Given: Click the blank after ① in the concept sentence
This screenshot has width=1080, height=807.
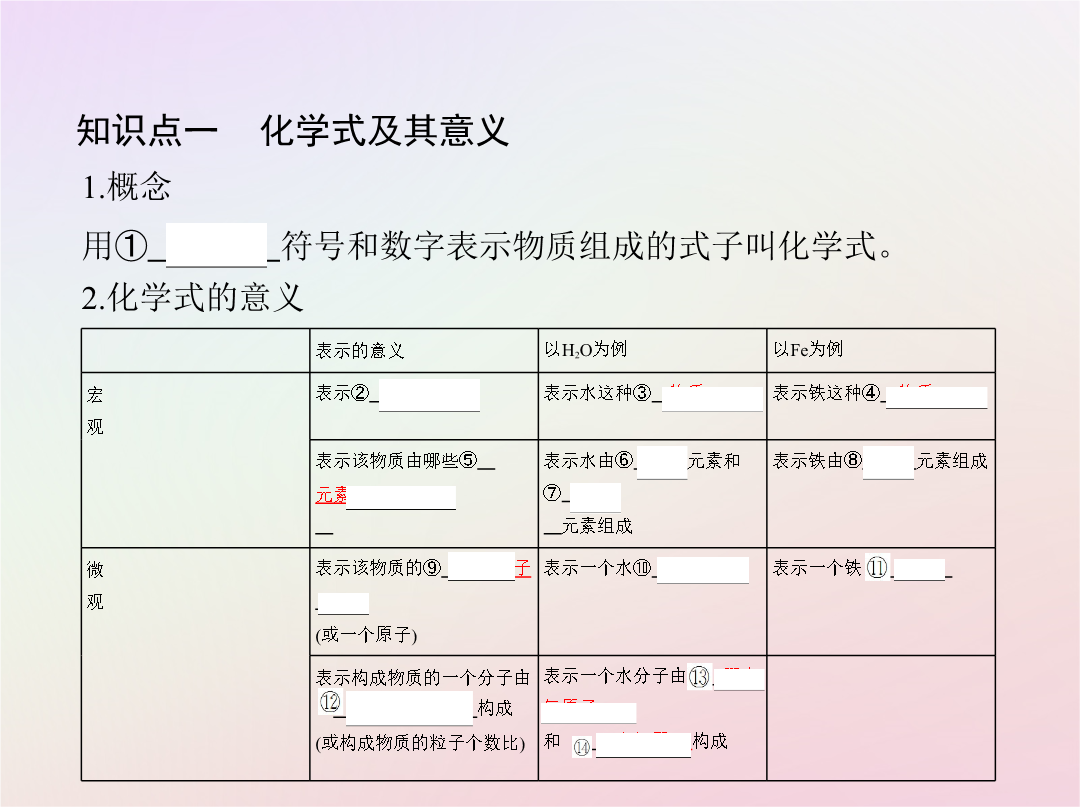Looking at the screenshot, I should click(x=216, y=245).
